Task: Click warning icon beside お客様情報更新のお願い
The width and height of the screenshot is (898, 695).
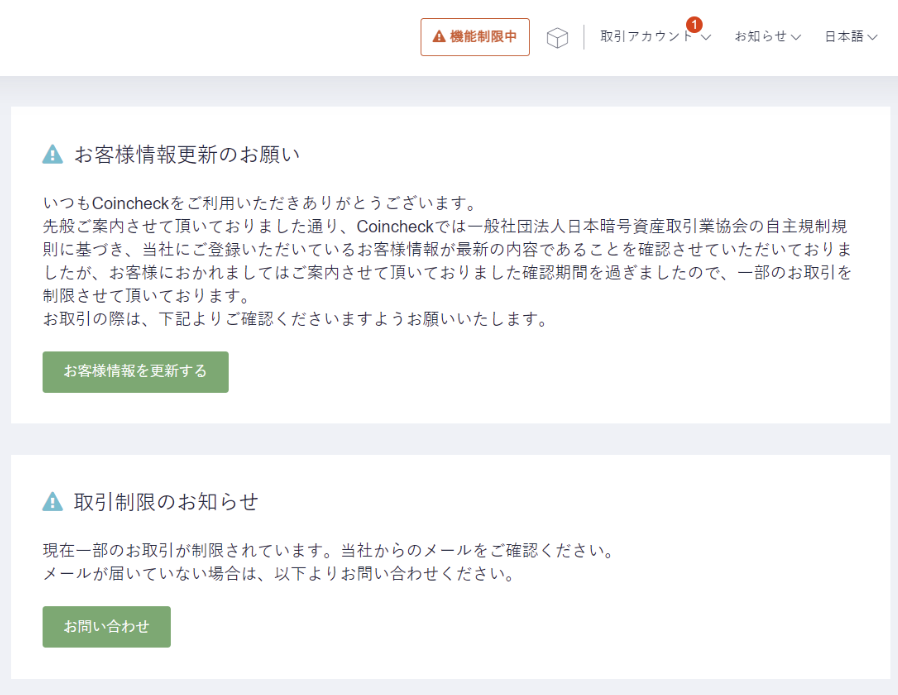Action: [x=53, y=155]
